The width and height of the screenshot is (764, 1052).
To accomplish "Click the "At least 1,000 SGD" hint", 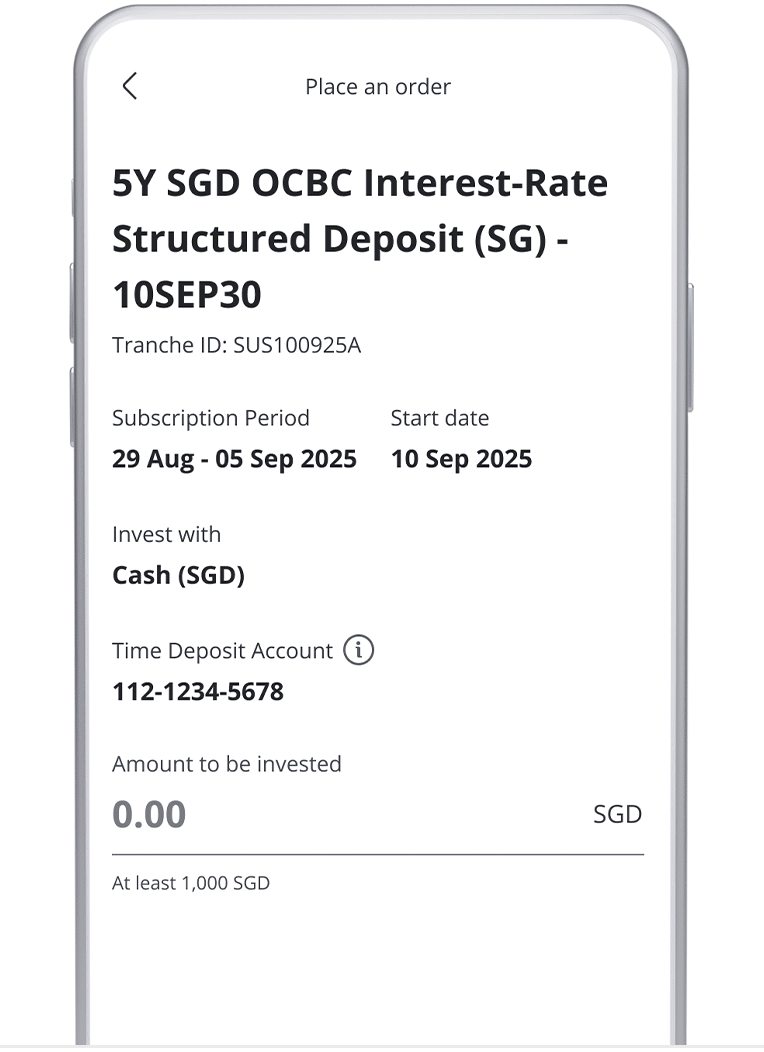I will pyautogui.click(x=191, y=883).
